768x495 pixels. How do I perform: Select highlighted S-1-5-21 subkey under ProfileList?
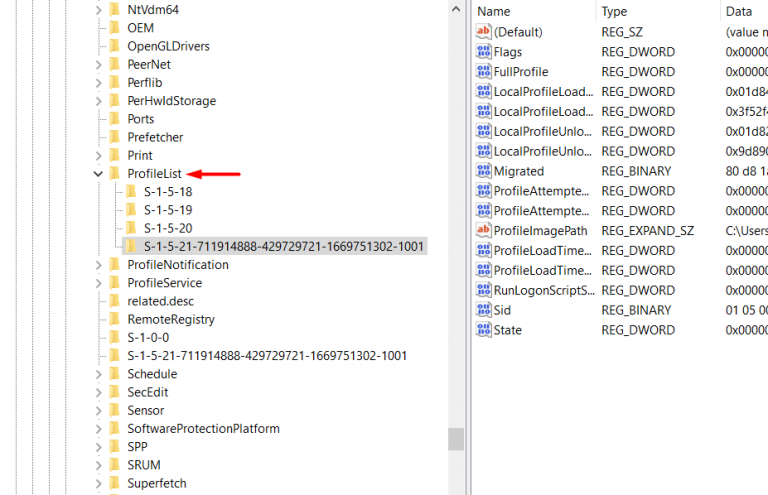click(x=284, y=246)
